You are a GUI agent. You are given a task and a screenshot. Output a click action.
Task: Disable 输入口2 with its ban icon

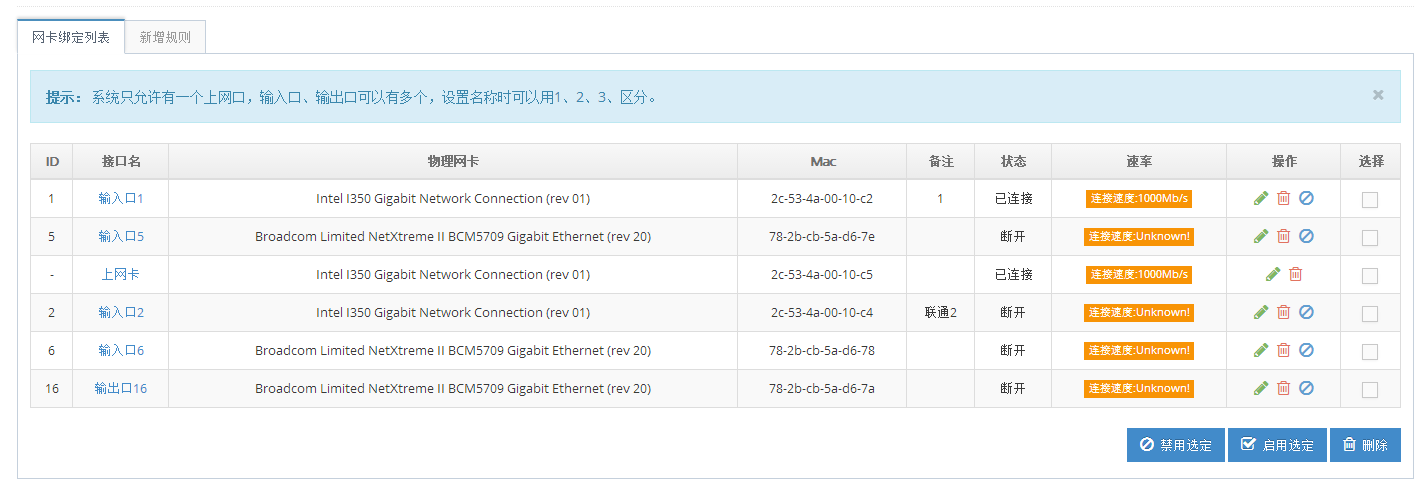[1306, 312]
